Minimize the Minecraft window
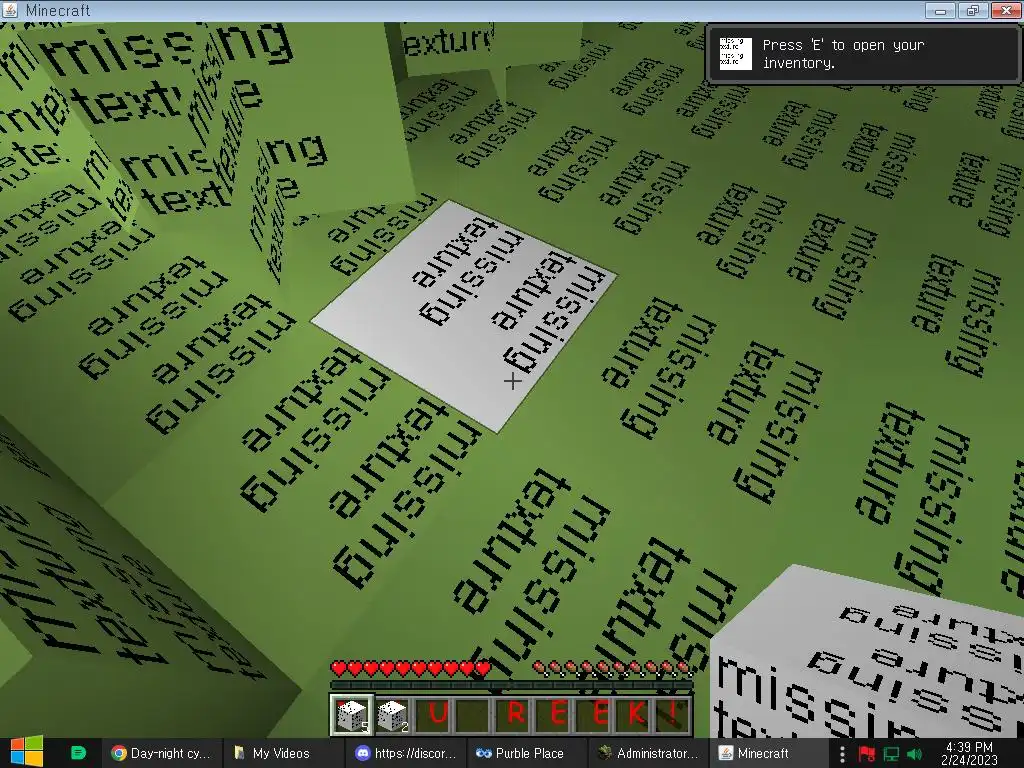 coord(941,10)
